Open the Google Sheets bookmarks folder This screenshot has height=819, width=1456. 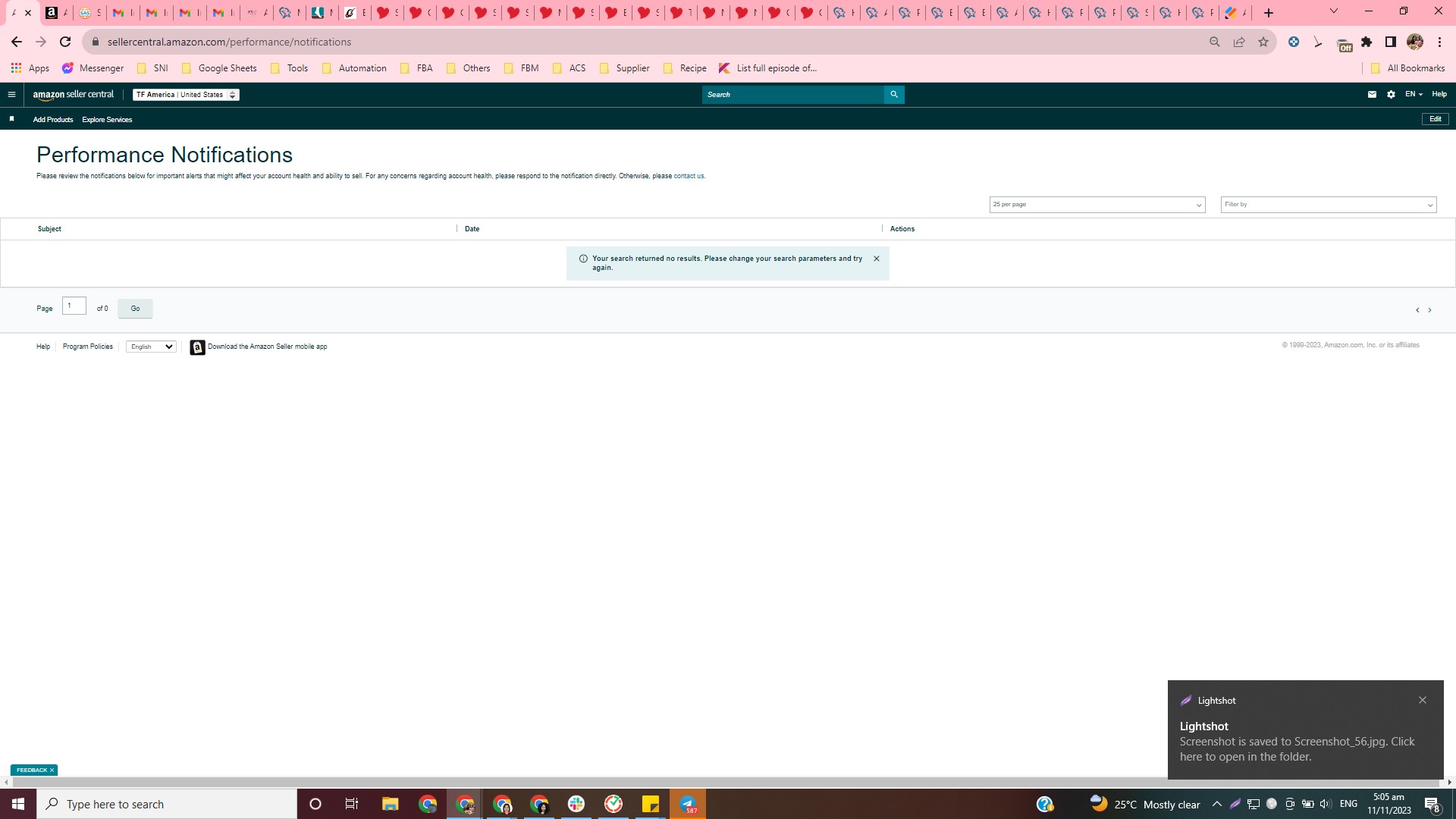click(x=219, y=68)
